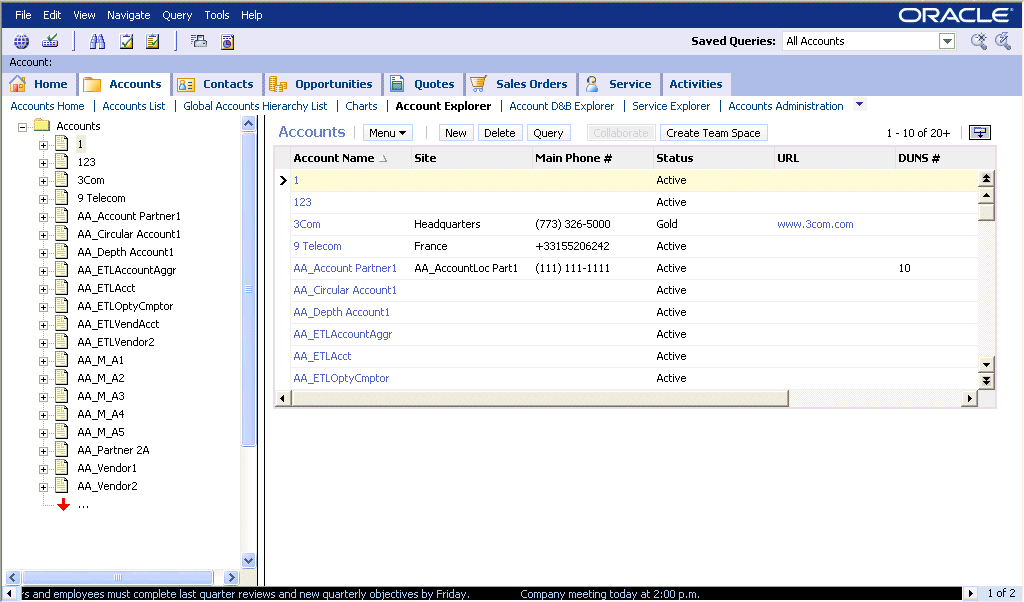
Task: Click the Delete button
Action: [500, 133]
